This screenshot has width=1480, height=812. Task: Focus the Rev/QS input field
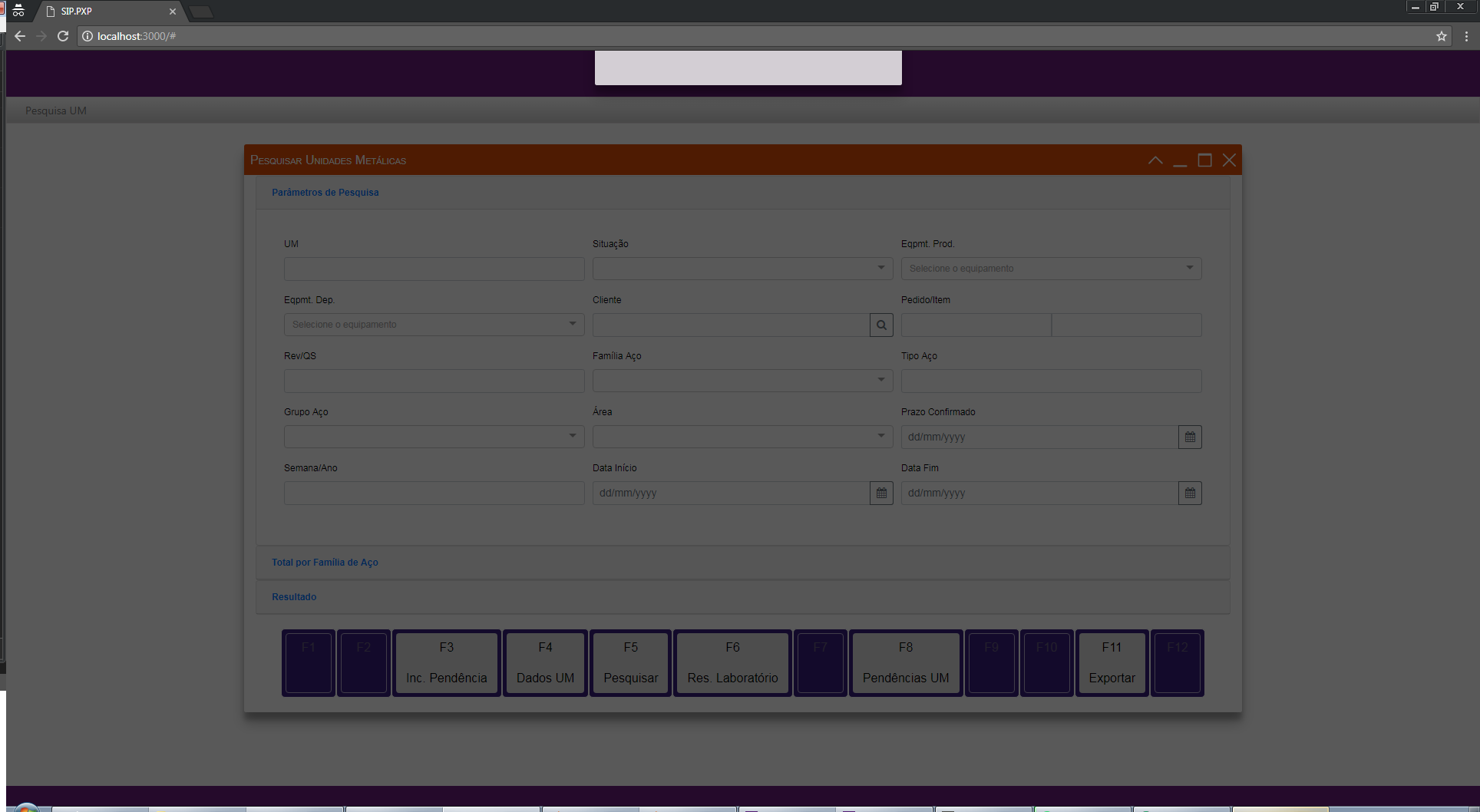pyautogui.click(x=434, y=381)
